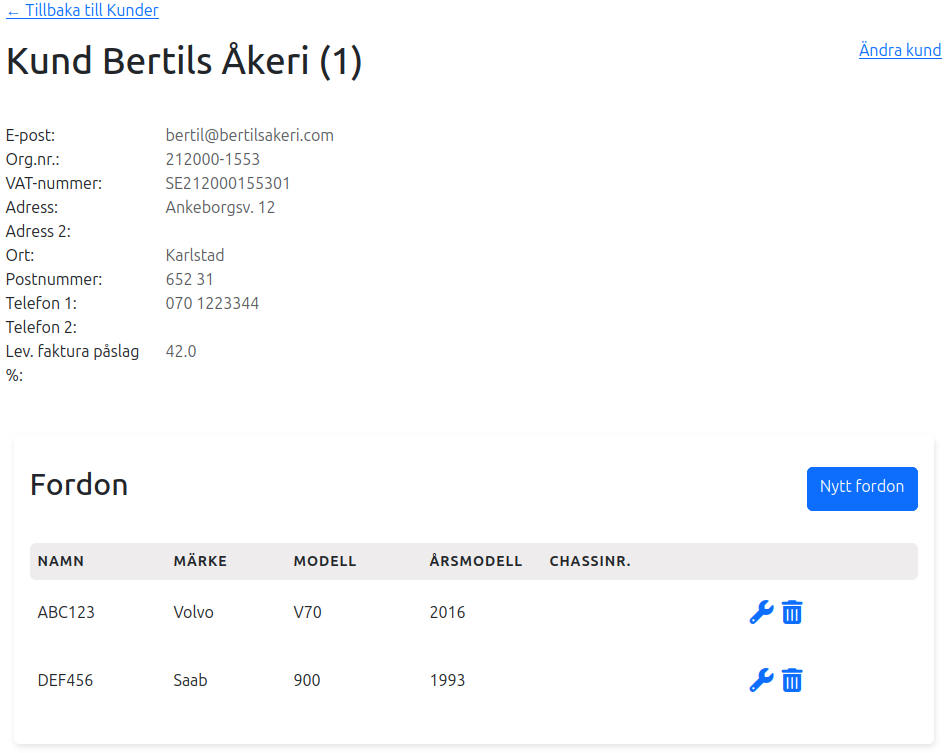The height and width of the screenshot is (753, 947).
Task: Go back via Tillbaka till Kunder
Action: point(82,10)
